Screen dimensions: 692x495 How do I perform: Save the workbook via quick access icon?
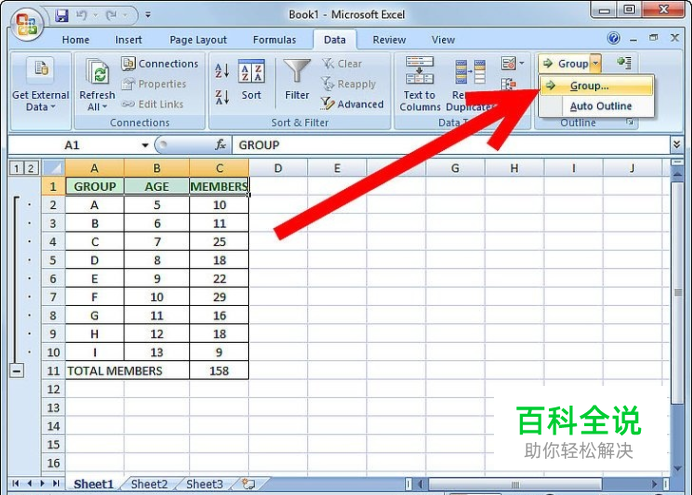[x=62, y=15]
